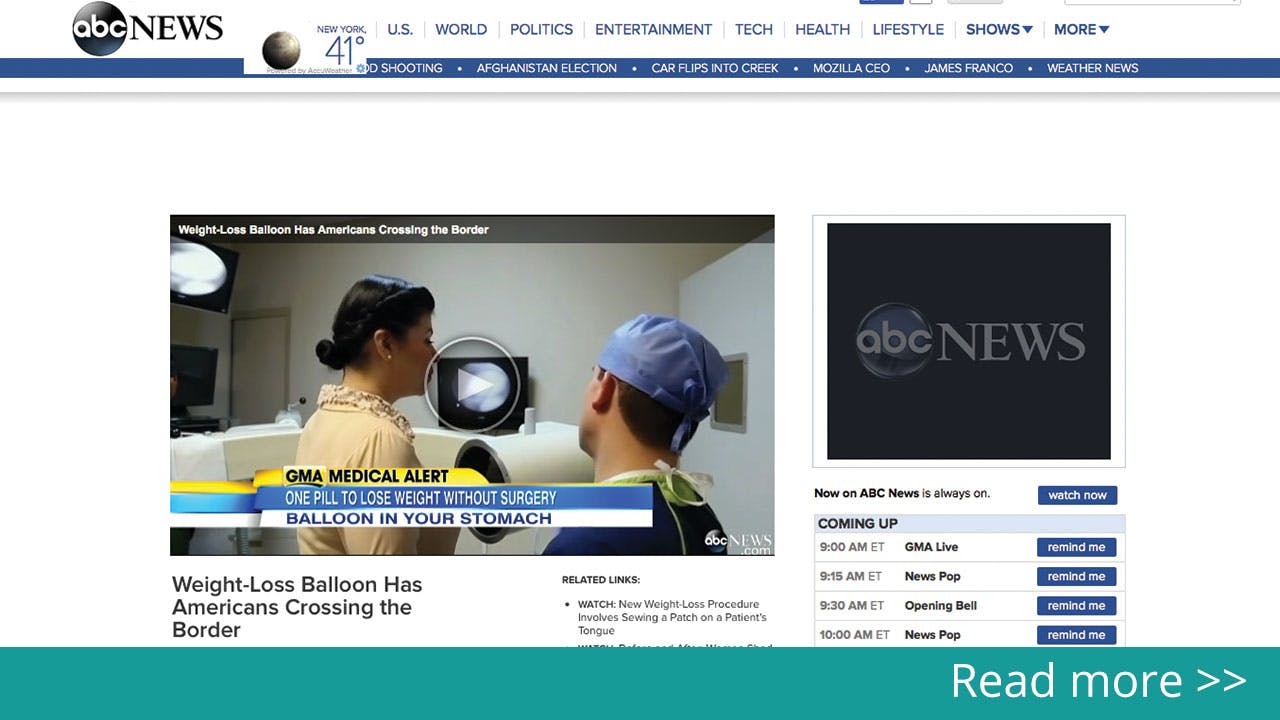Click the GMA Live show title
The height and width of the screenshot is (720, 1280).
pyautogui.click(x=931, y=547)
